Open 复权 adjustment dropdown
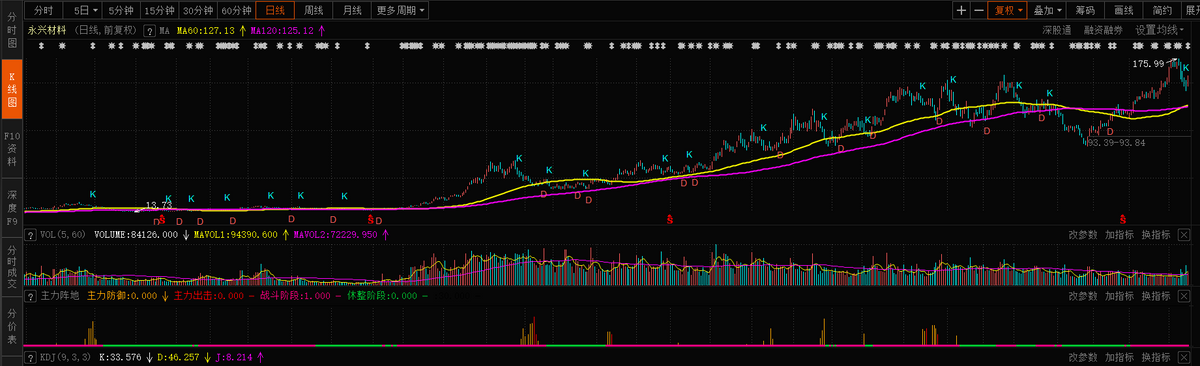The width and height of the screenshot is (1200, 366). [x=1008, y=10]
